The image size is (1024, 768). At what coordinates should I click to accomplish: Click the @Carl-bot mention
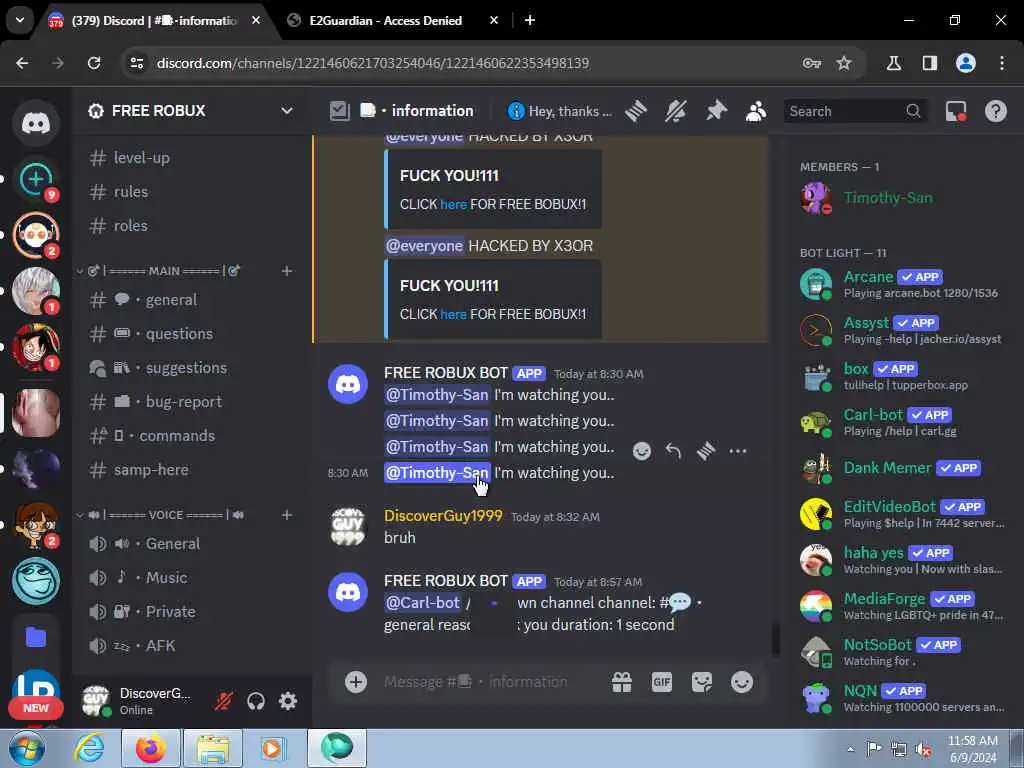423,603
